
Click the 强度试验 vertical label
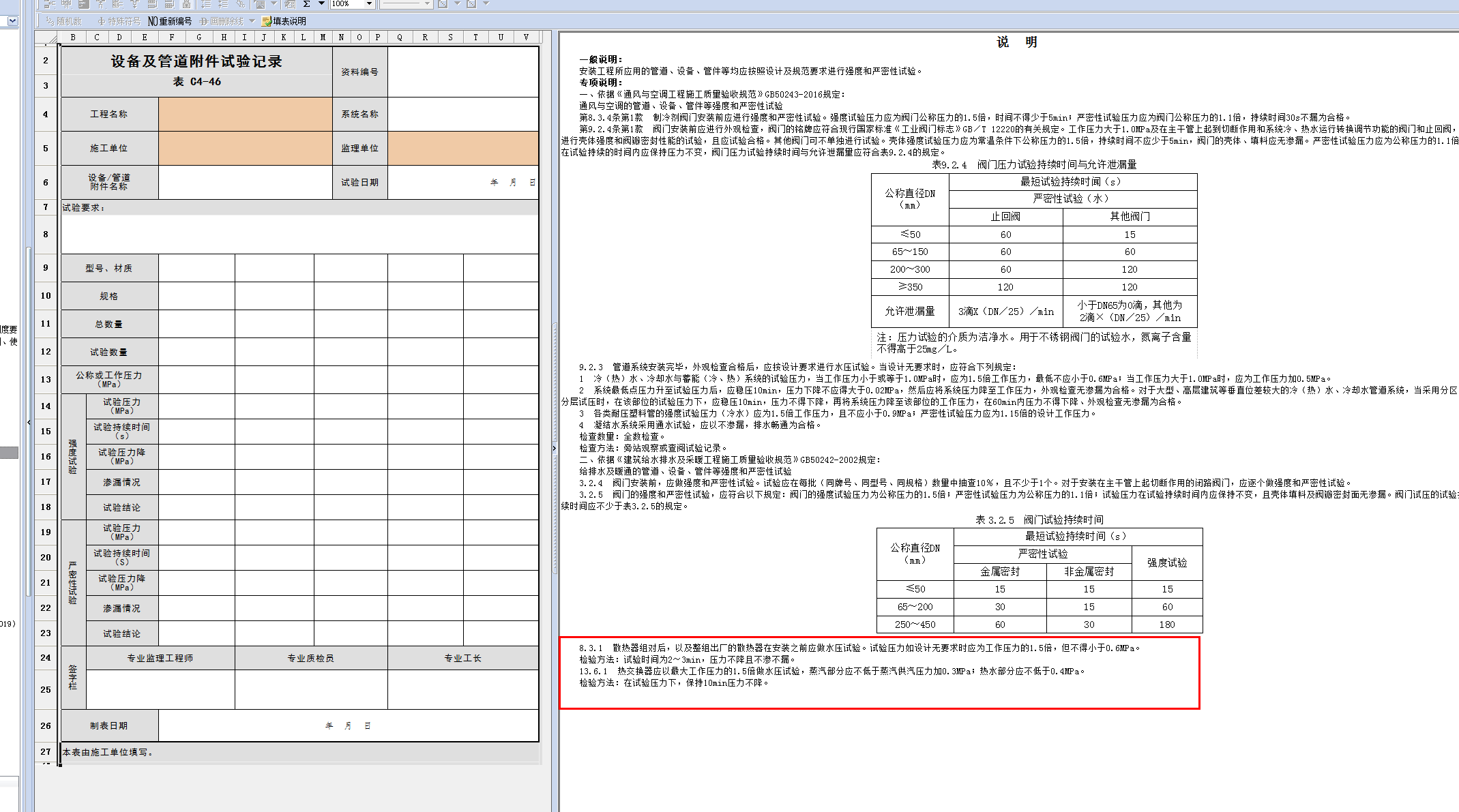point(73,457)
